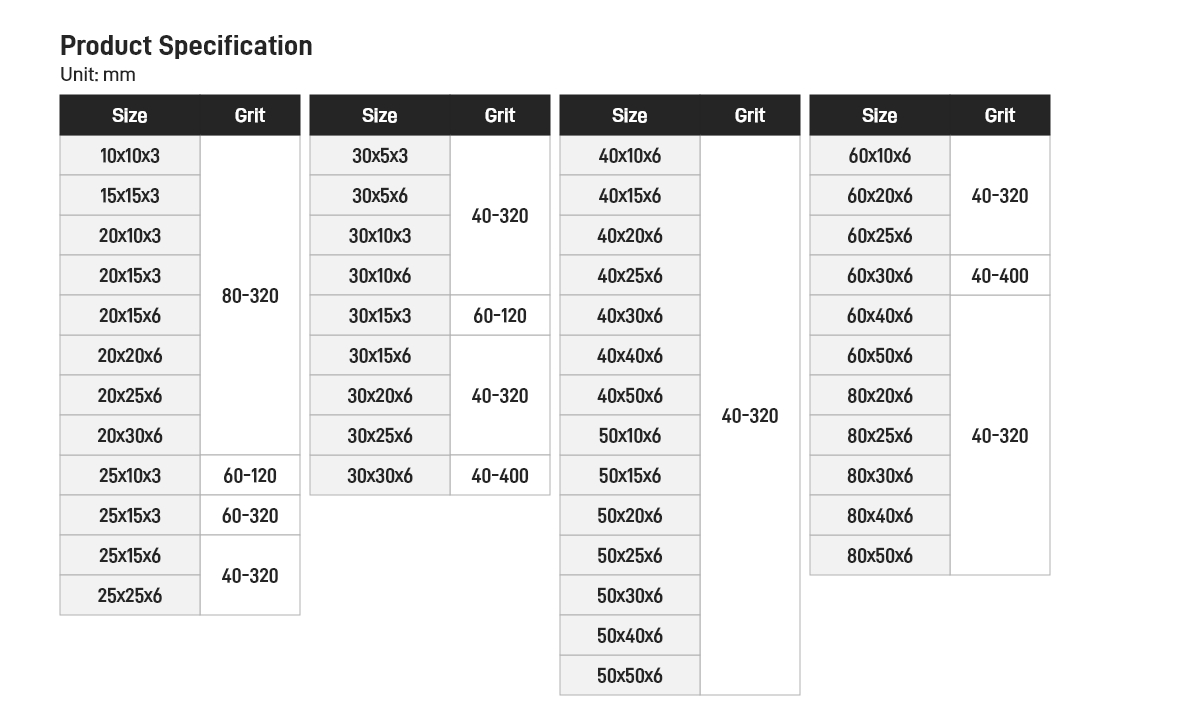This screenshot has width=1200, height=725.
Task: Click the 80x50x6 size cell
Action: [x=880, y=556]
